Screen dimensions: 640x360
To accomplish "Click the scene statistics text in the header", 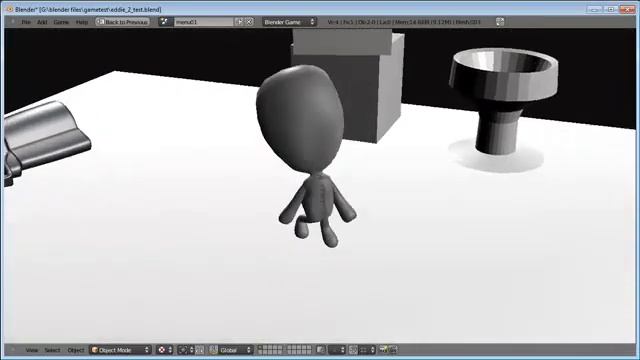I will pos(404,22).
